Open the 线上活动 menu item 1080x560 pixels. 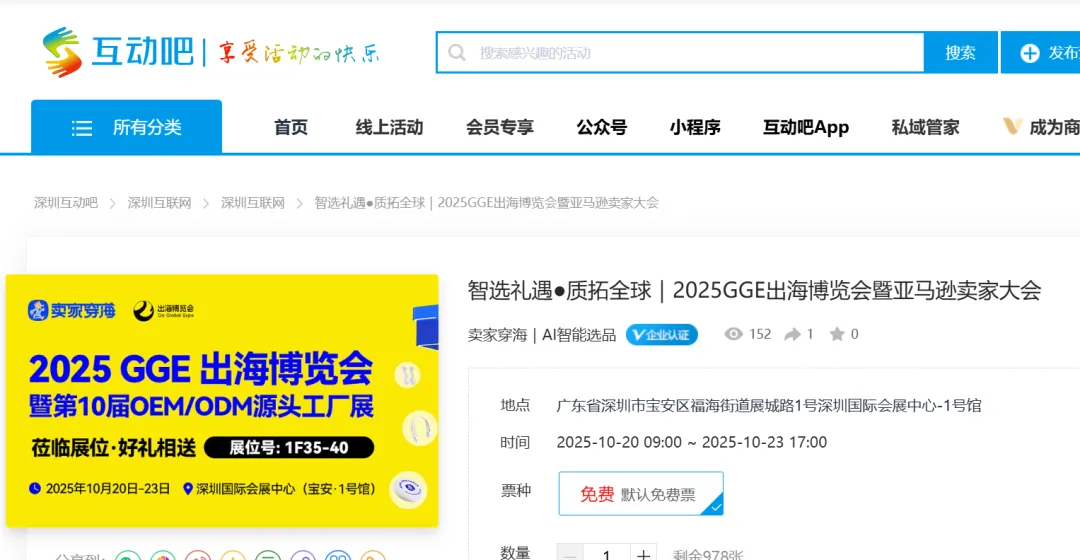[x=389, y=127]
